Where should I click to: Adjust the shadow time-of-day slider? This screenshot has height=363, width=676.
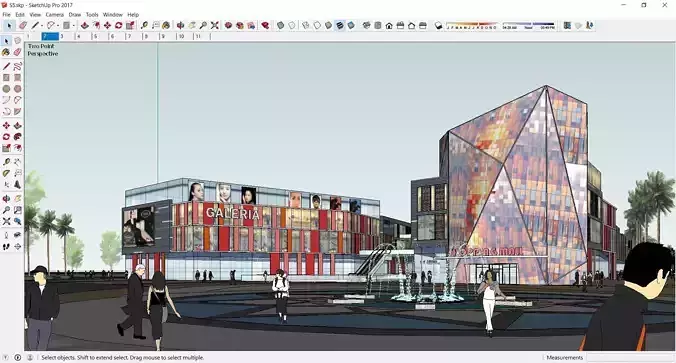point(529,25)
